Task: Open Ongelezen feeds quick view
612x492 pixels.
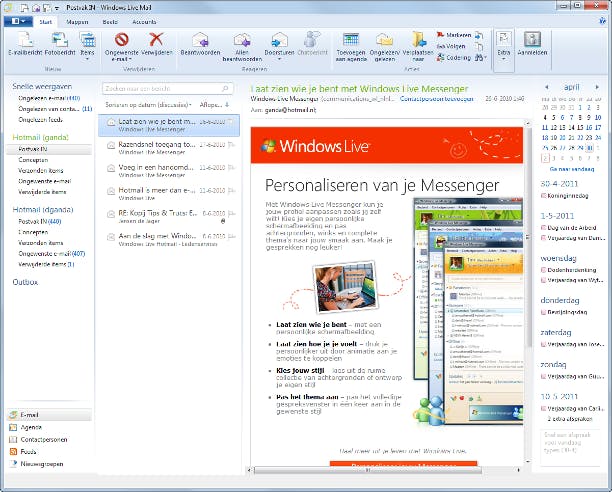Action: coord(40,120)
